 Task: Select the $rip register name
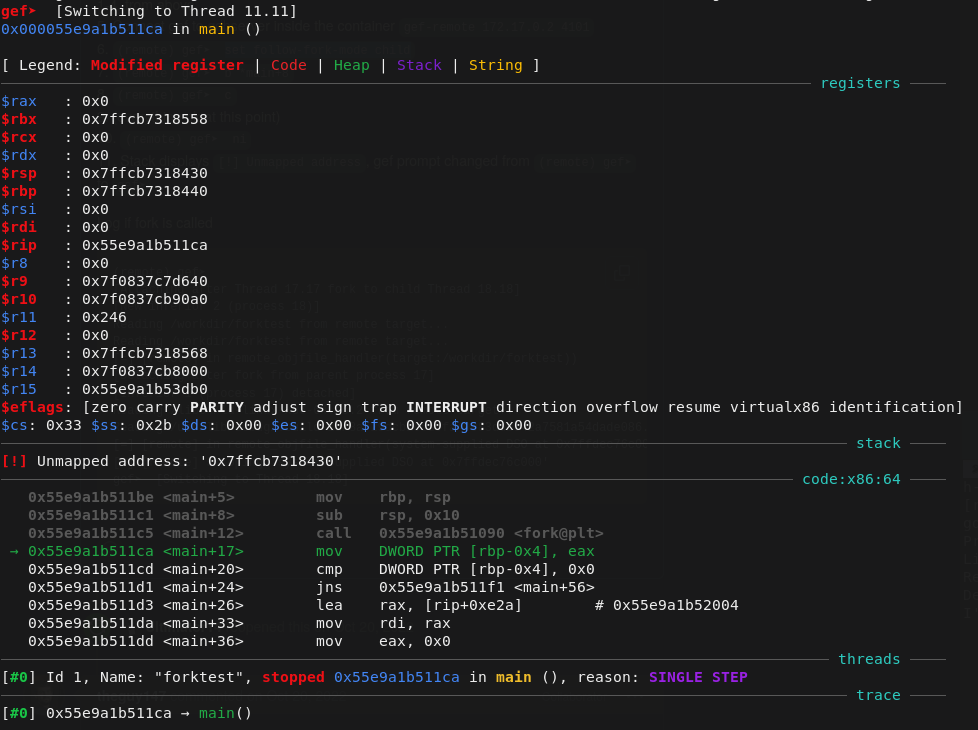pyautogui.click(x=19, y=245)
